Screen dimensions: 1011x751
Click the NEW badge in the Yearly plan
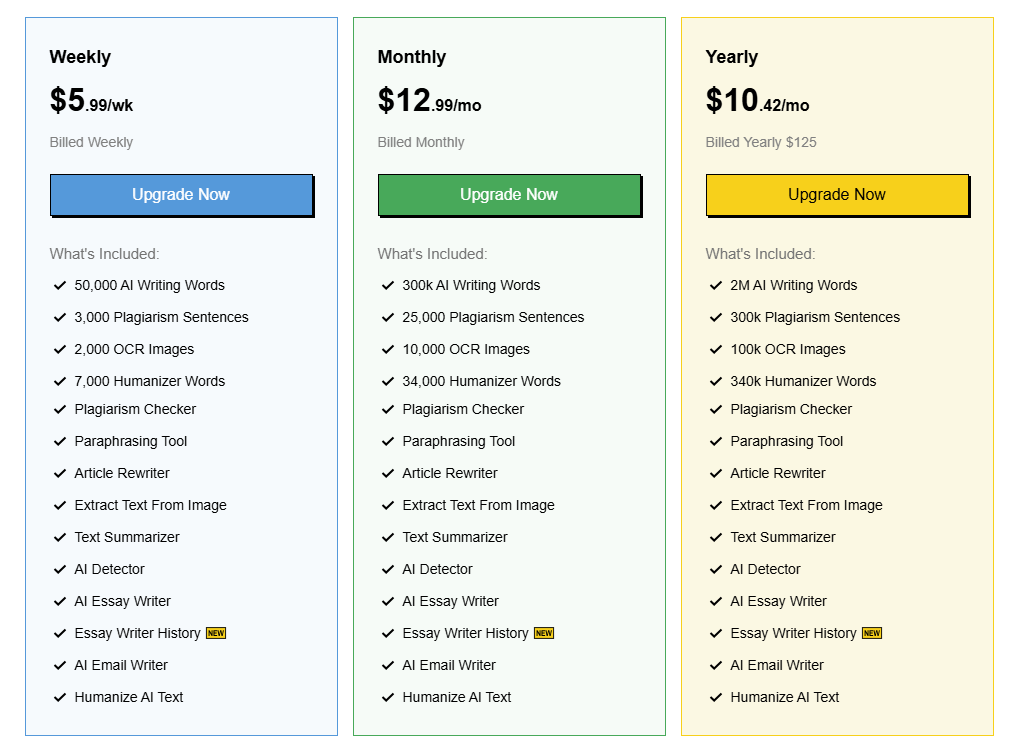[872, 633]
